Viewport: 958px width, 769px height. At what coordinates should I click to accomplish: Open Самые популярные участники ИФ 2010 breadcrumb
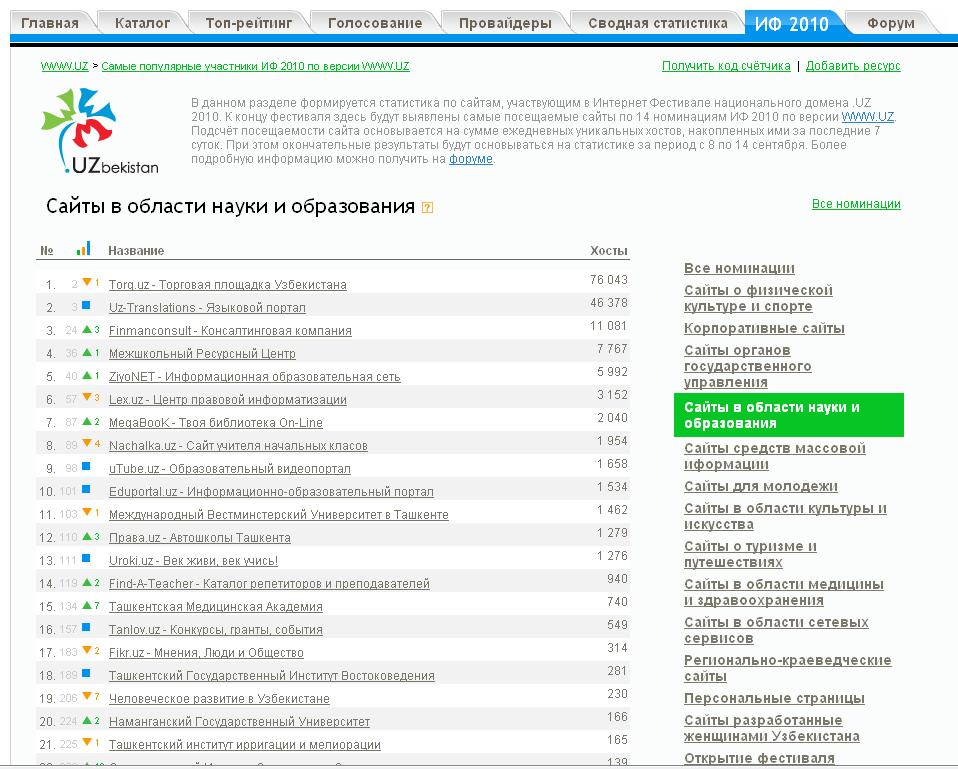coord(255,66)
